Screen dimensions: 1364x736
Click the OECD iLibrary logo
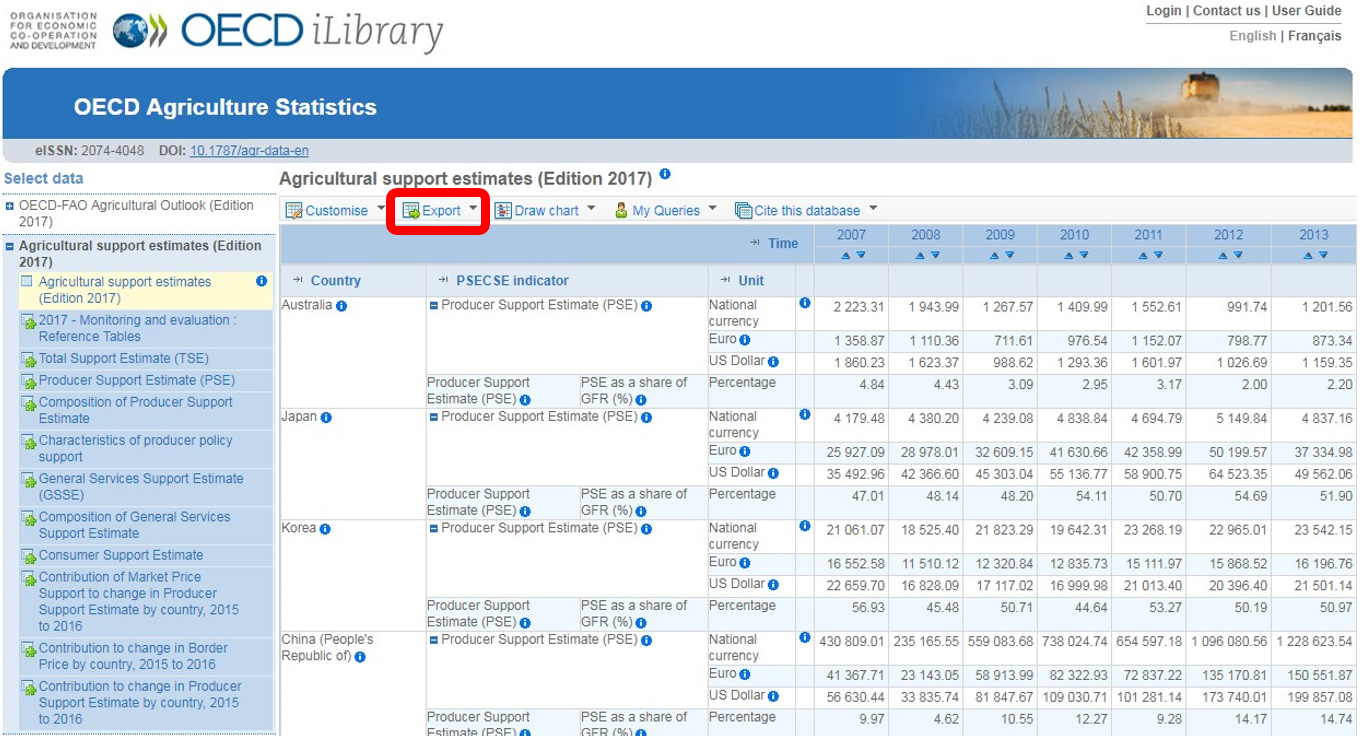click(x=278, y=32)
